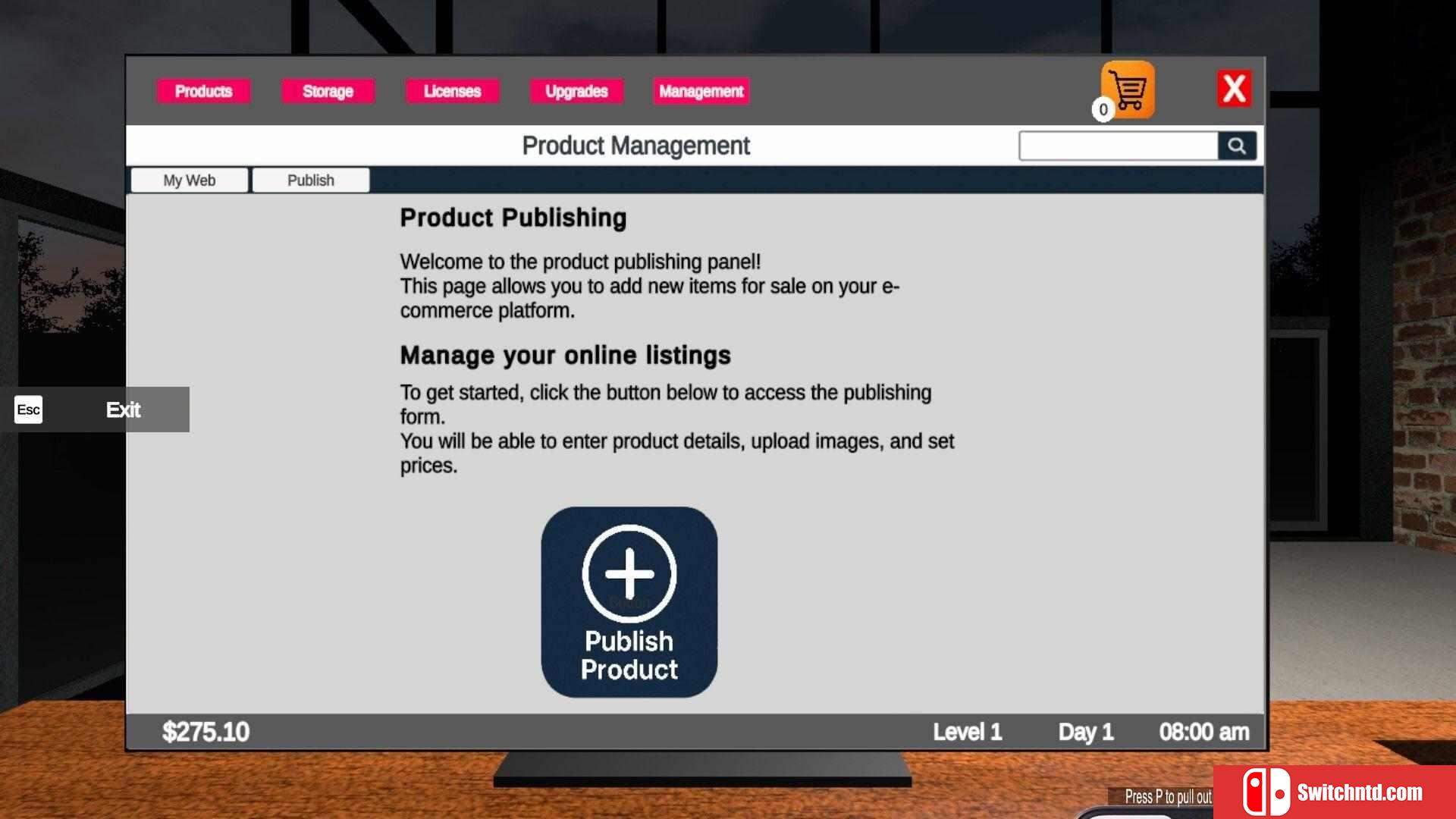Click the Switchntd.com link
The height and width of the screenshot is (819, 1456).
point(1359,792)
